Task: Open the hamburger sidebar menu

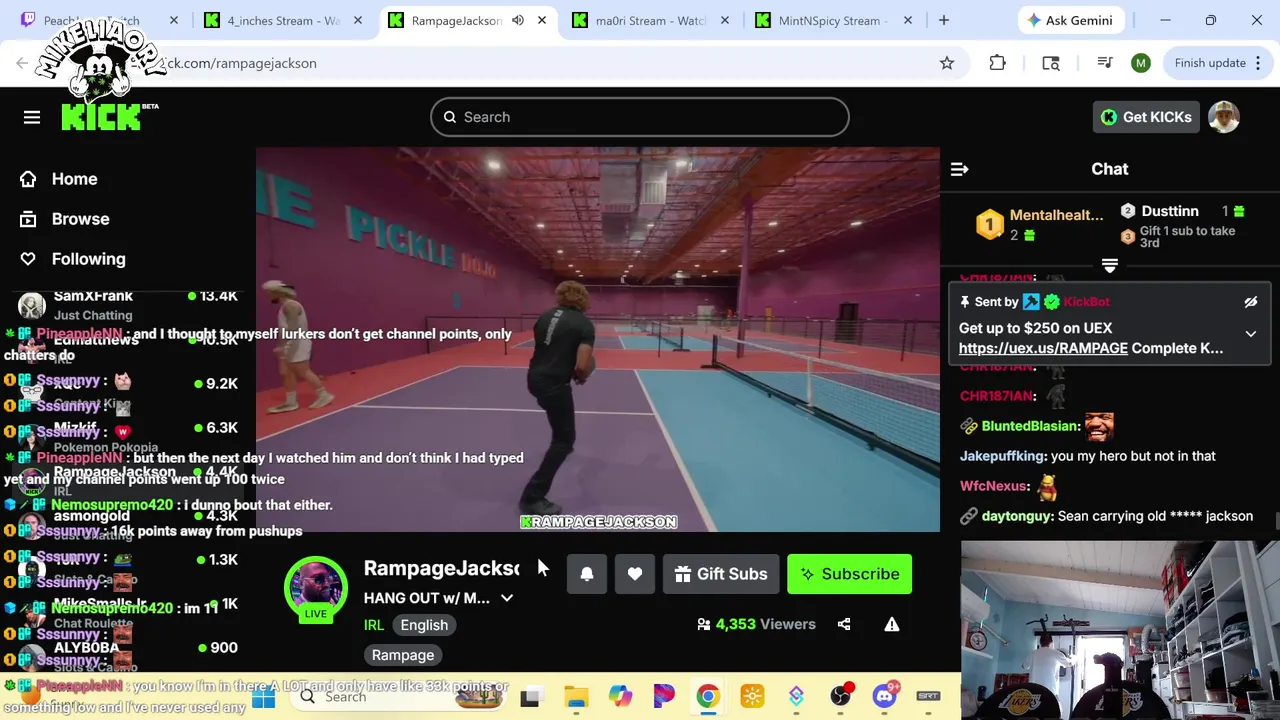Action: coord(32,117)
